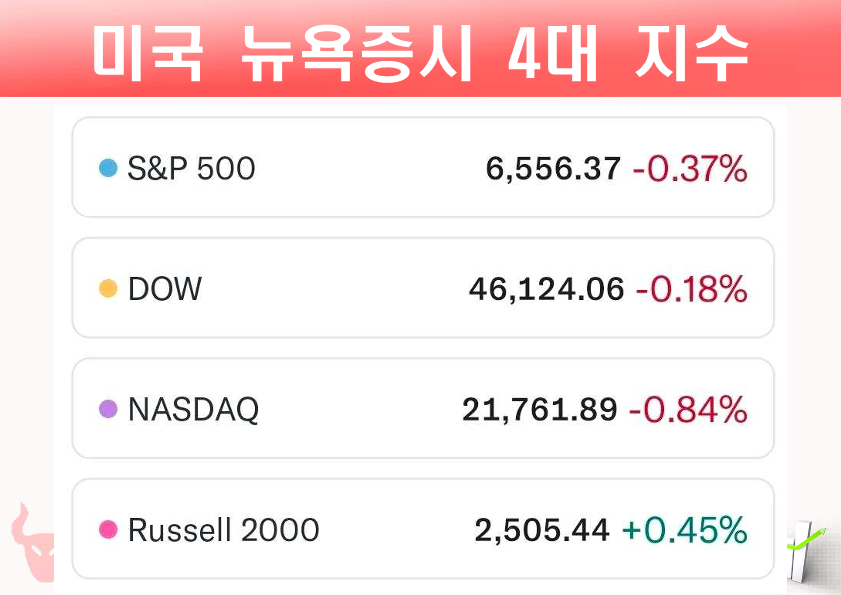Click the blue dot beside S&P 500
Viewport: 841px width, 595px height.
(x=108, y=169)
